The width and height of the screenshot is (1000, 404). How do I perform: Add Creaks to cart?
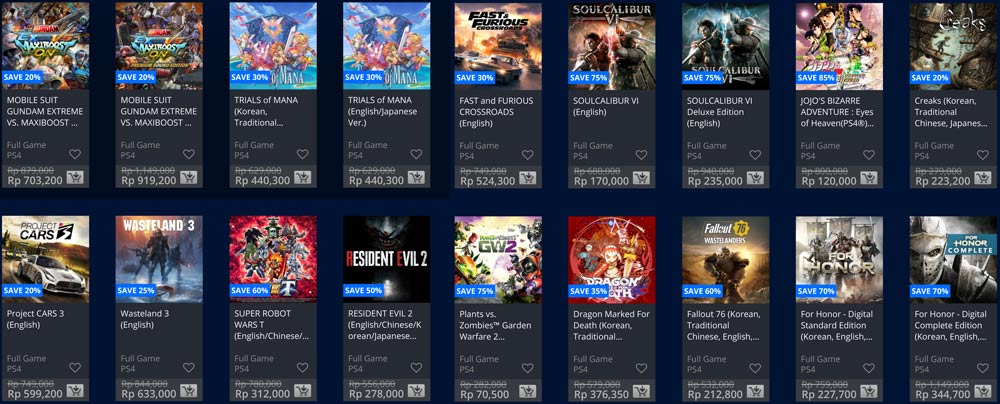983,178
